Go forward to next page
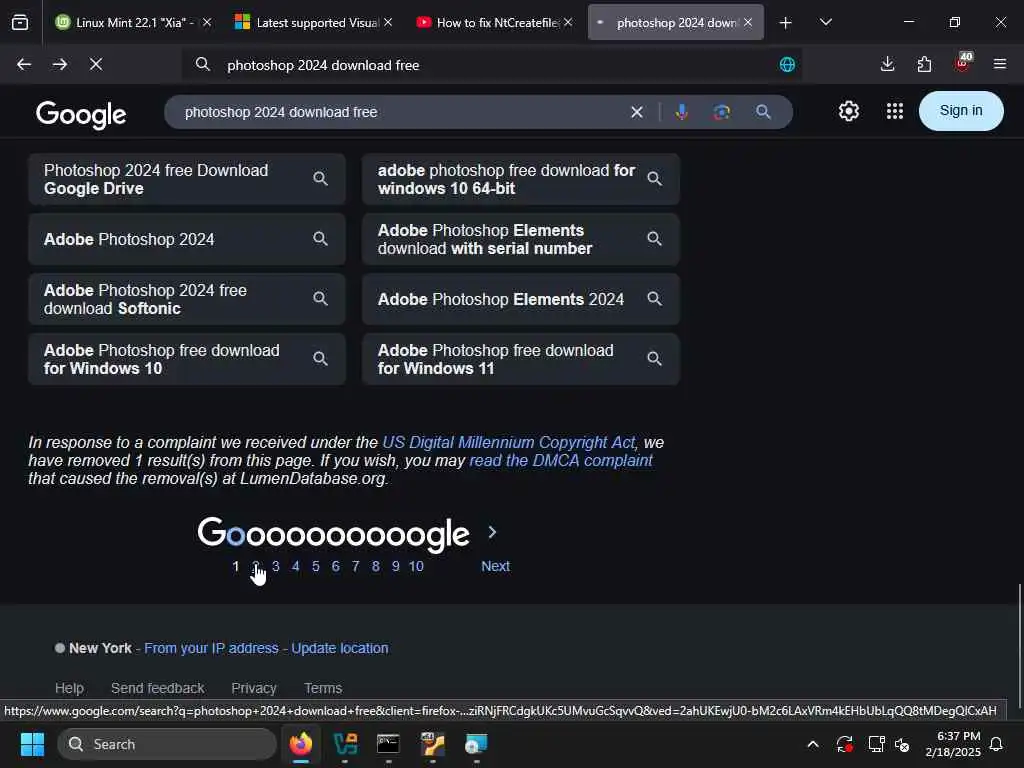This screenshot has width=1024, height=768. [60, 64]
